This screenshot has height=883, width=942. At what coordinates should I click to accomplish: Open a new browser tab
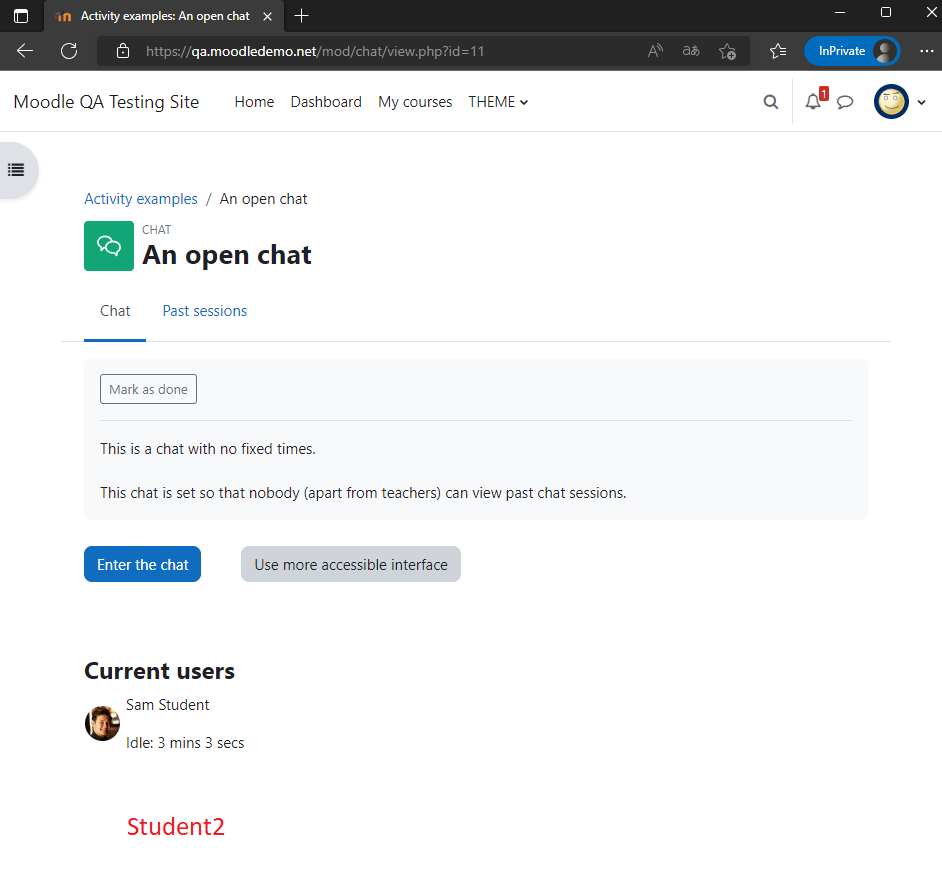click(x=301, y=16)
